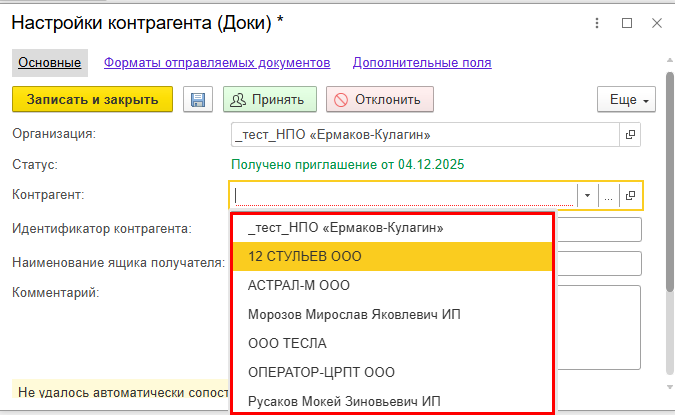This screenshot has width=675, height=415.
Task: Expand the Контрагент dropdown arrow
Action: point(588,196)
